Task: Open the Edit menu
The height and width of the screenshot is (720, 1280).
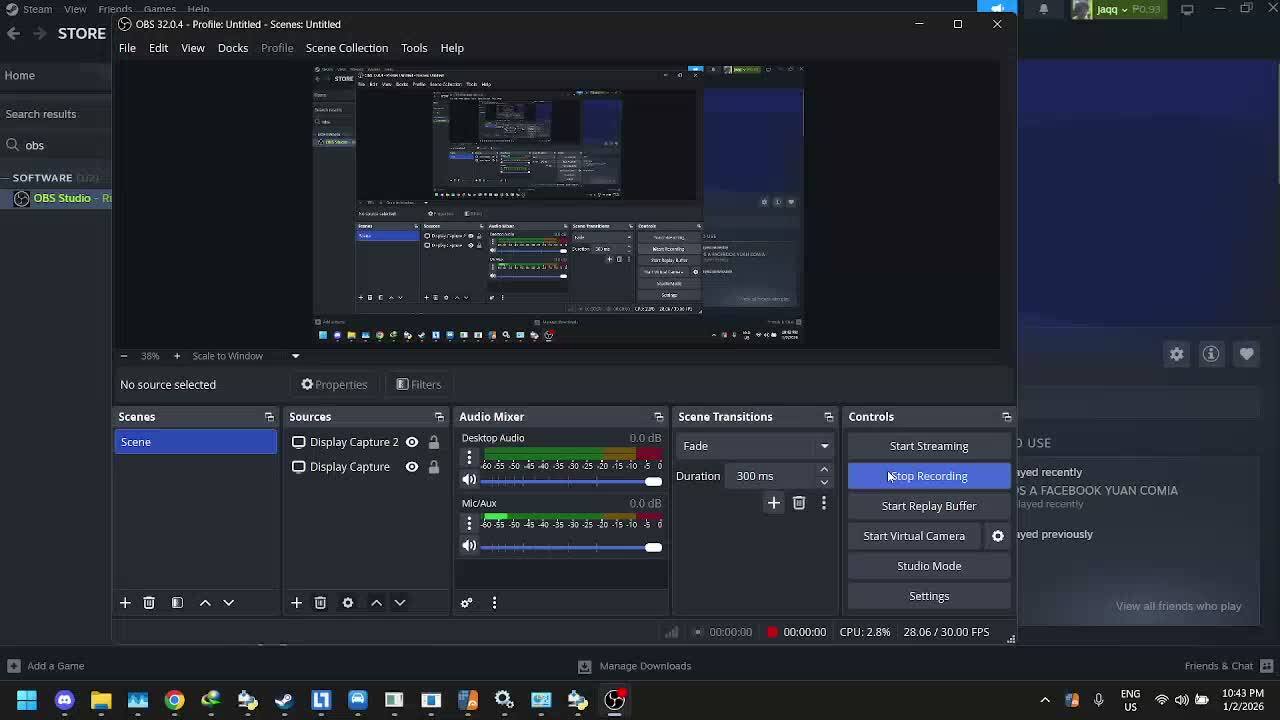Action: click(x=158, y=48)
